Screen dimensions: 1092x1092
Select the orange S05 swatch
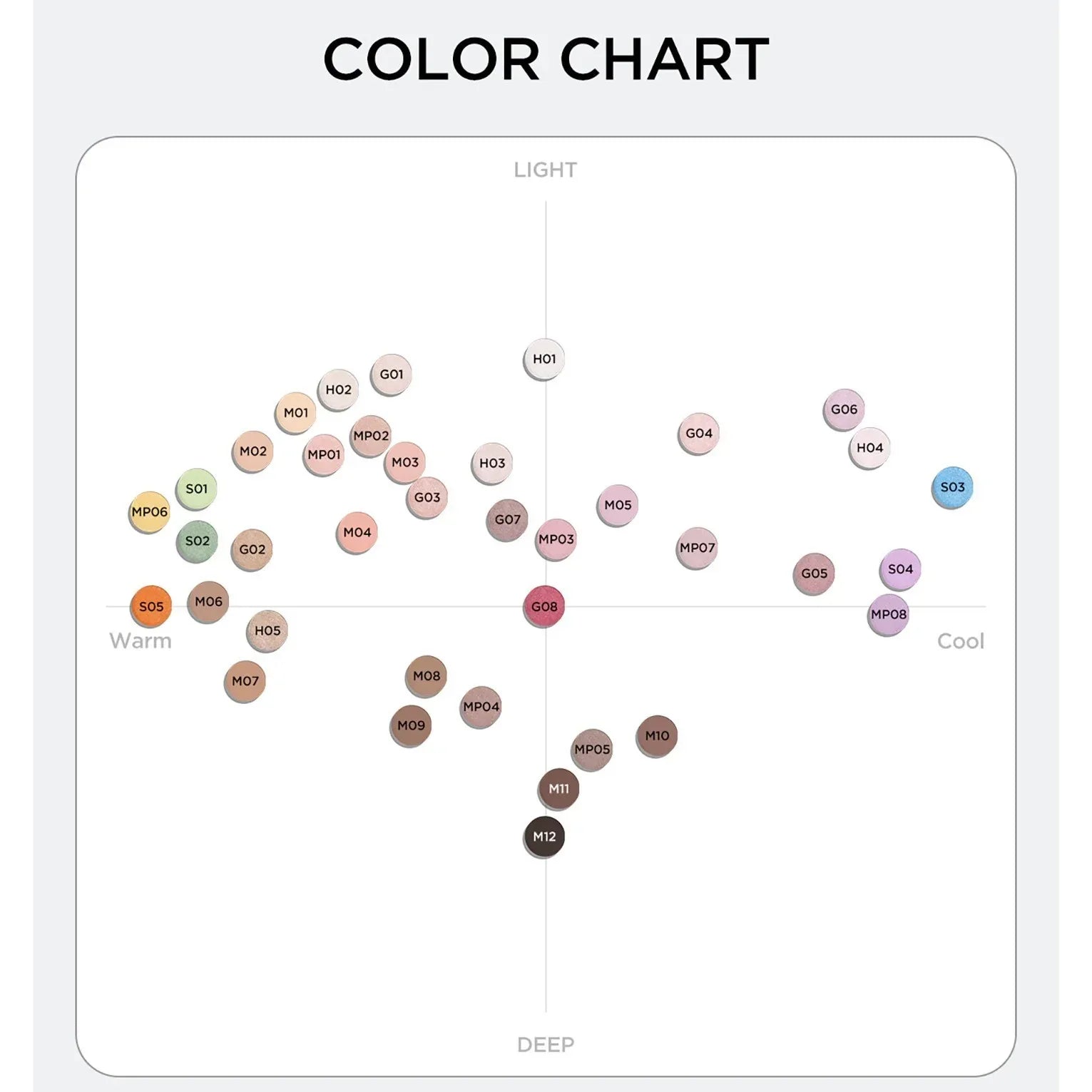(151, 606)
